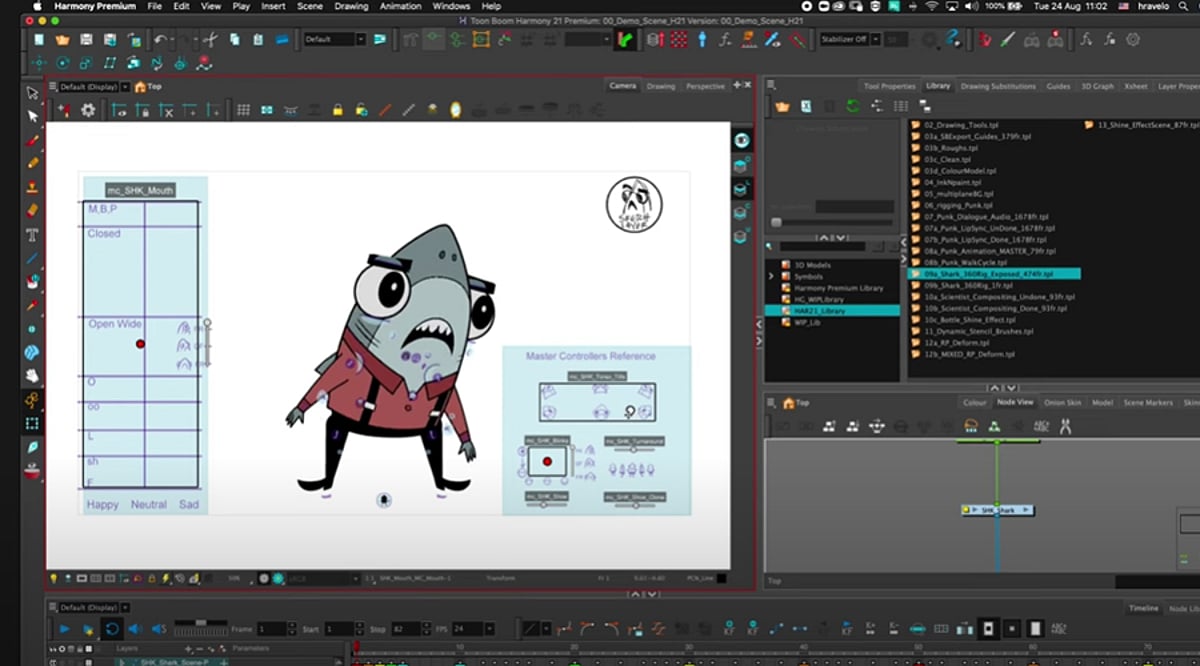Click the Stop frame input field
This screenshot has height=666, width=1200.
click(x=403, y=629)
